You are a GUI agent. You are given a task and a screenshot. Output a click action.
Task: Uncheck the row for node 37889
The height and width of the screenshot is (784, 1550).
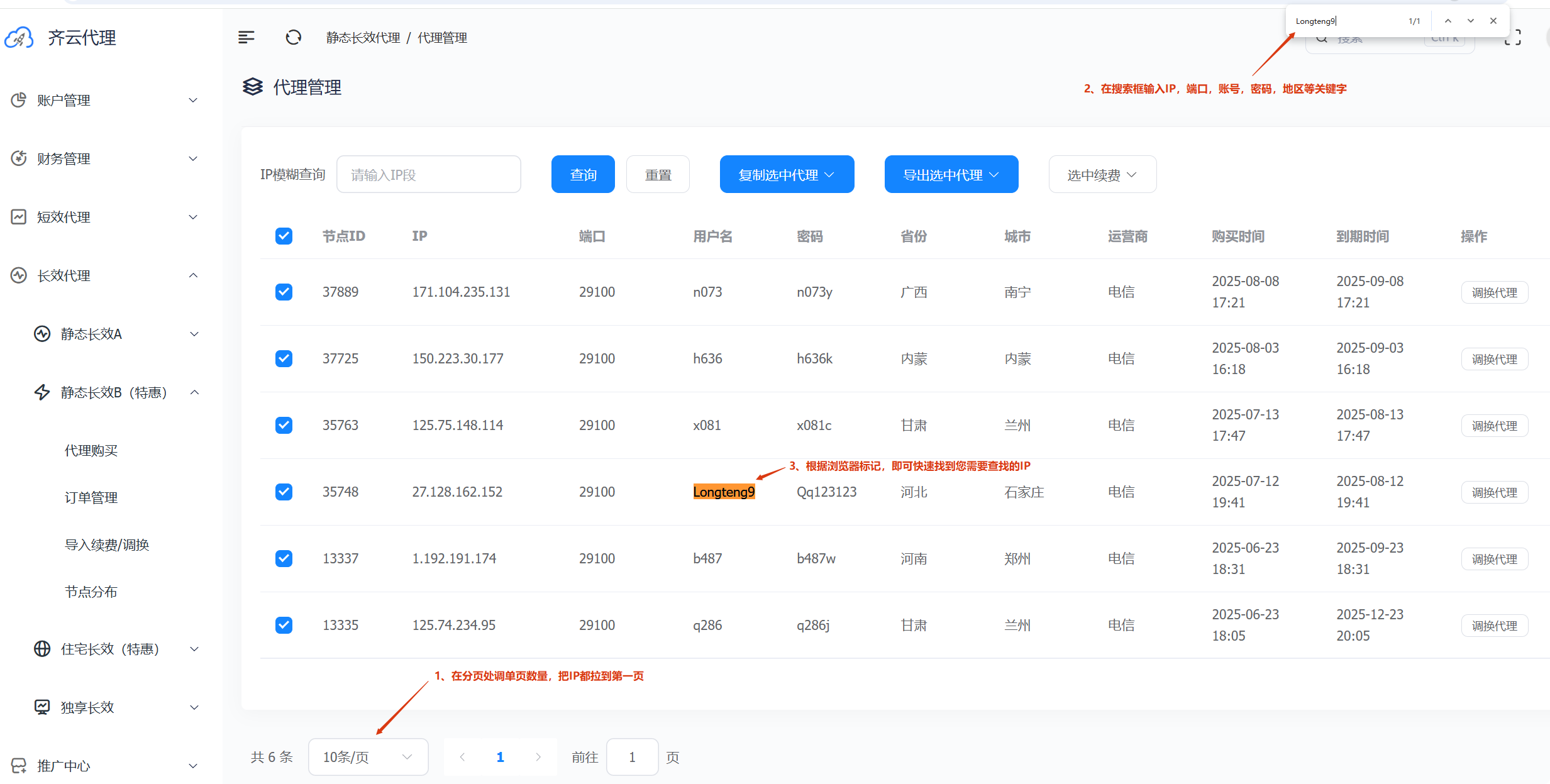coord(284,292)
